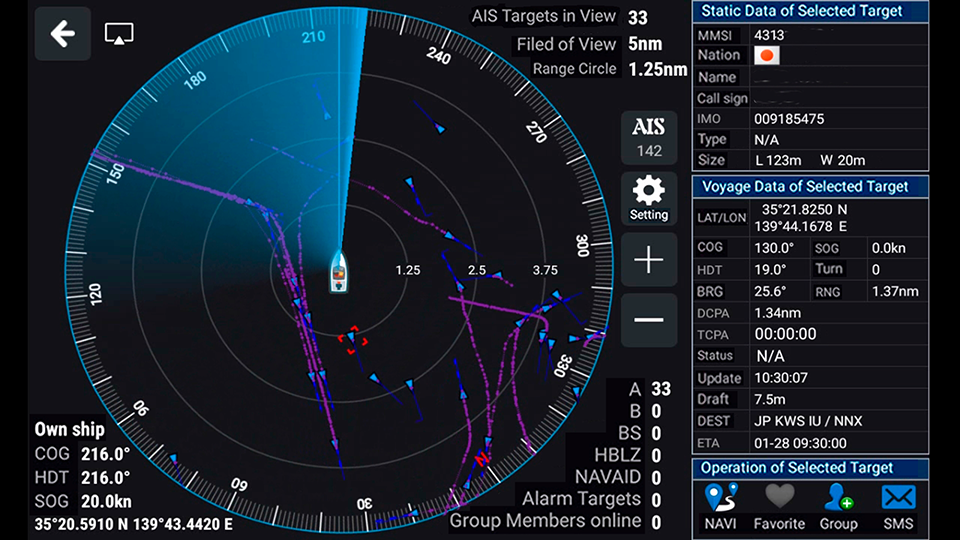Zoom out with the minus button
960x540 pixels.
(649, 320)
